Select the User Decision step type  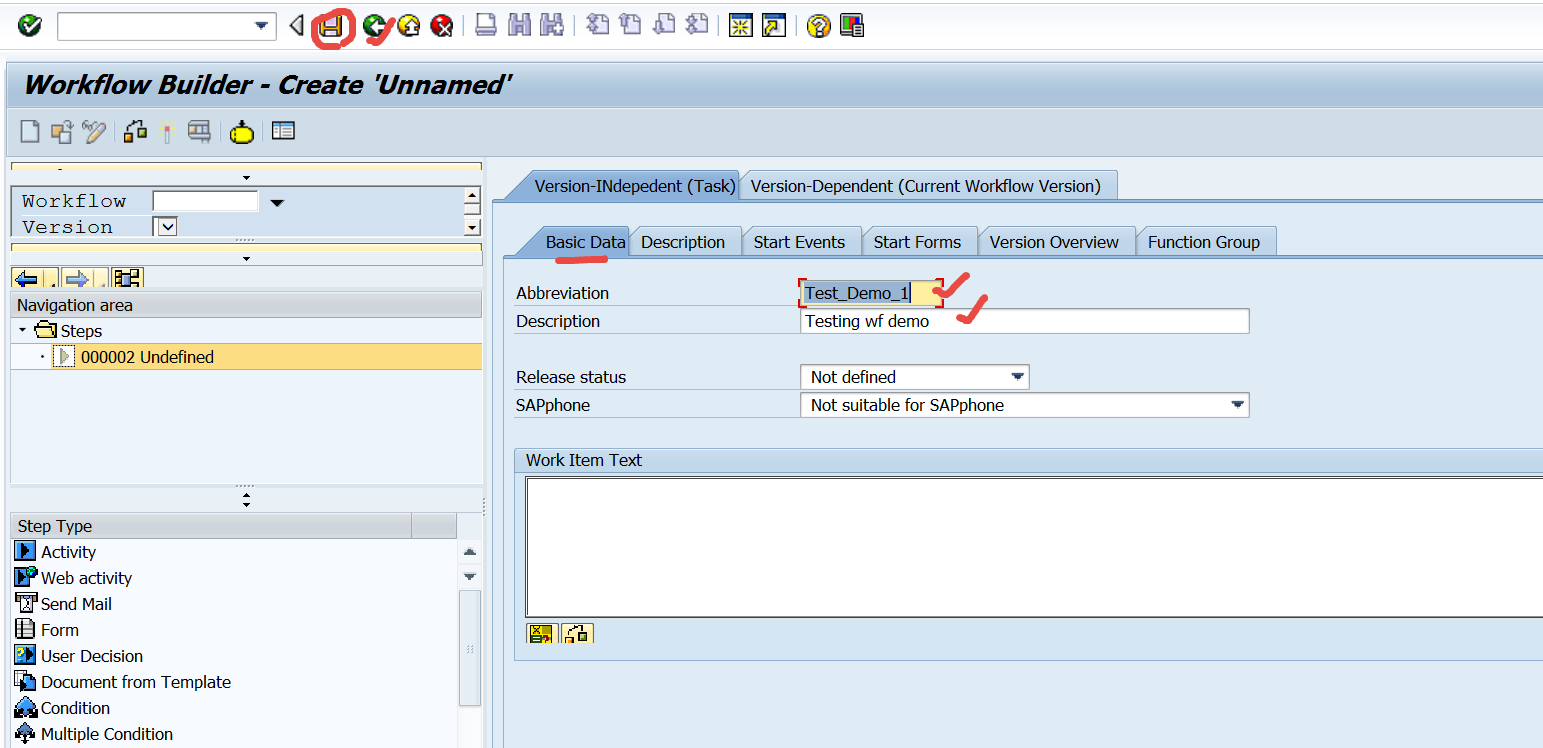90,655
